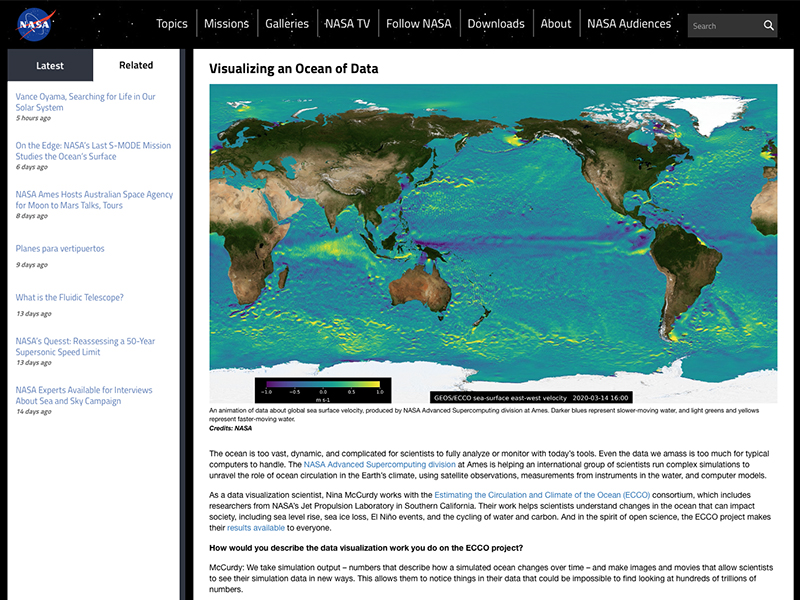Image resolution: width=800 pixels, height=600 pixels.
Task: Open the Downloads menu
Action: click(x=496, y=24)
